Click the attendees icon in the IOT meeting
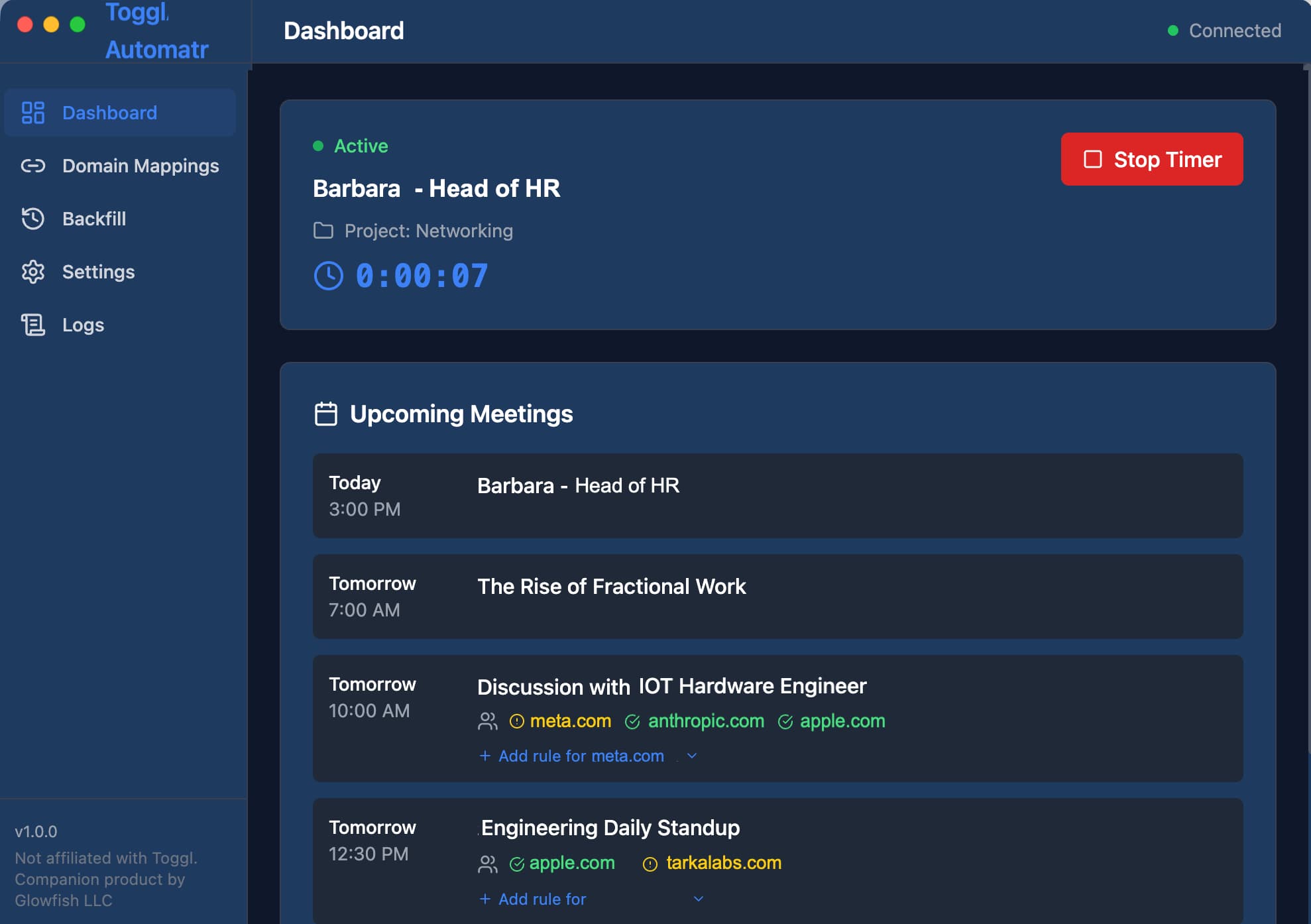The height and width of the screenshot is (924, 1311). coord(488,721)
